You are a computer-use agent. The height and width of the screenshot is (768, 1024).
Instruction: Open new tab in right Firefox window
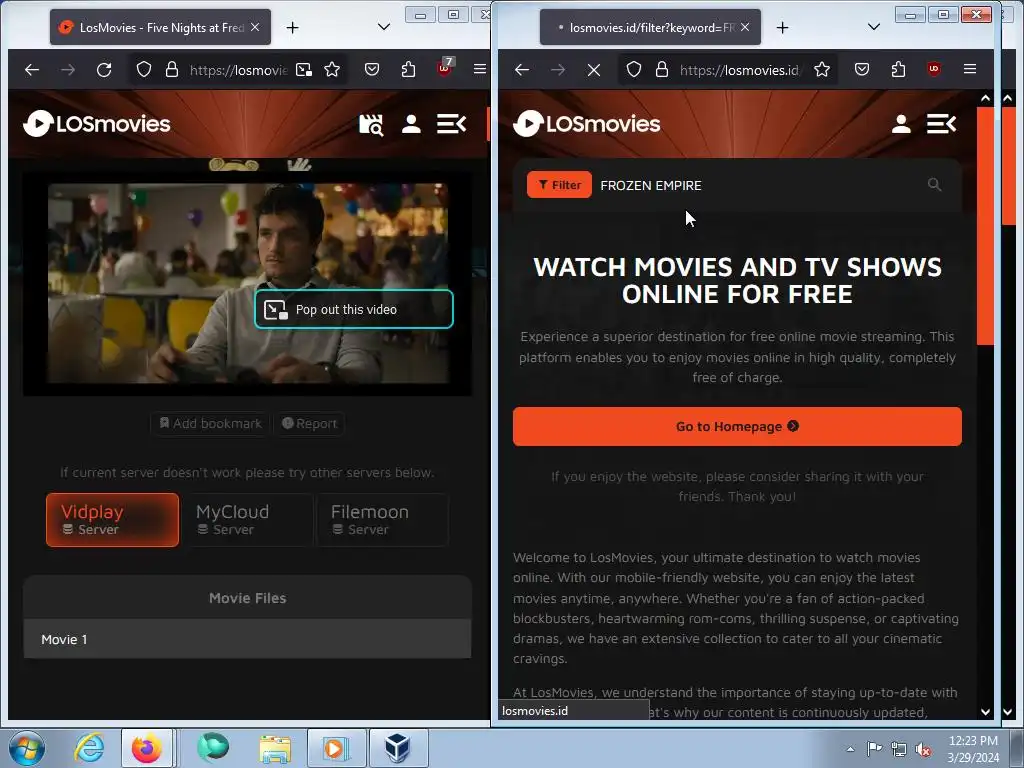[x=782, y=27]
